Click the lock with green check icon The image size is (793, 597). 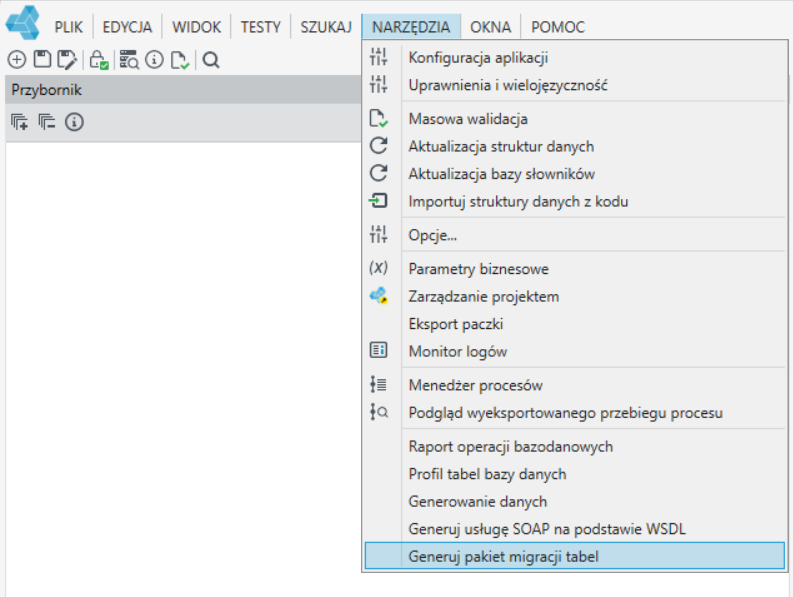coord(99,60)
